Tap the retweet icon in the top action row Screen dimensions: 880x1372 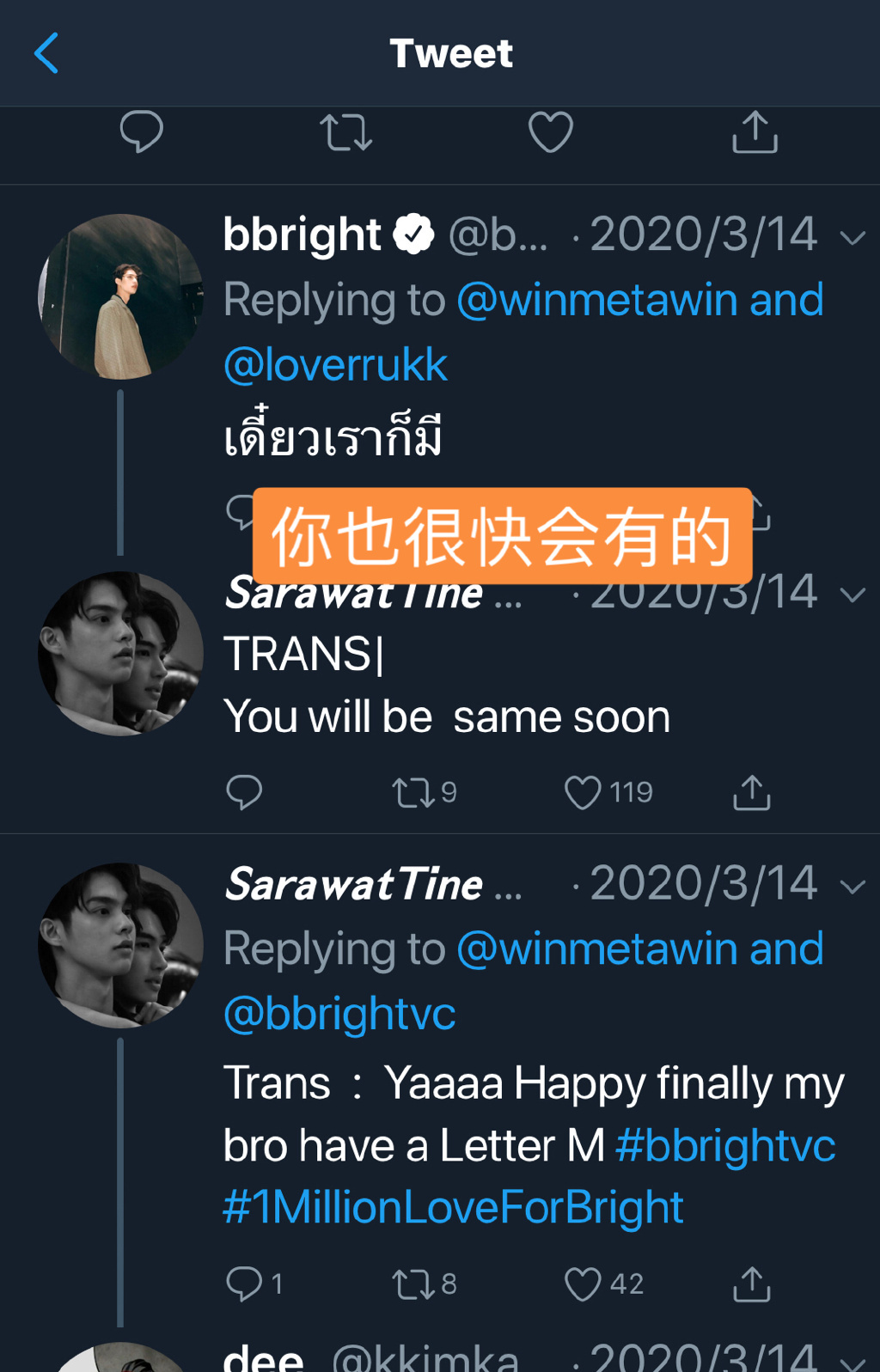[x=346, y=133]
